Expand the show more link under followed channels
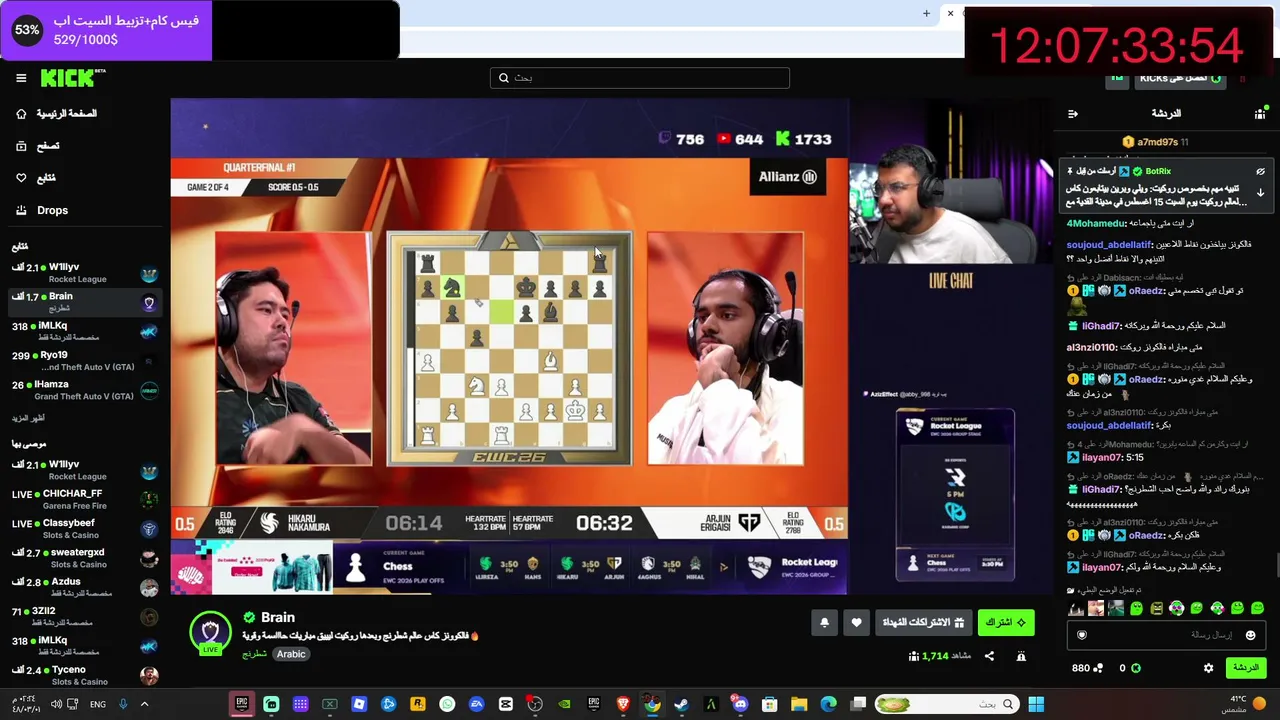 (x=28, y=418)
